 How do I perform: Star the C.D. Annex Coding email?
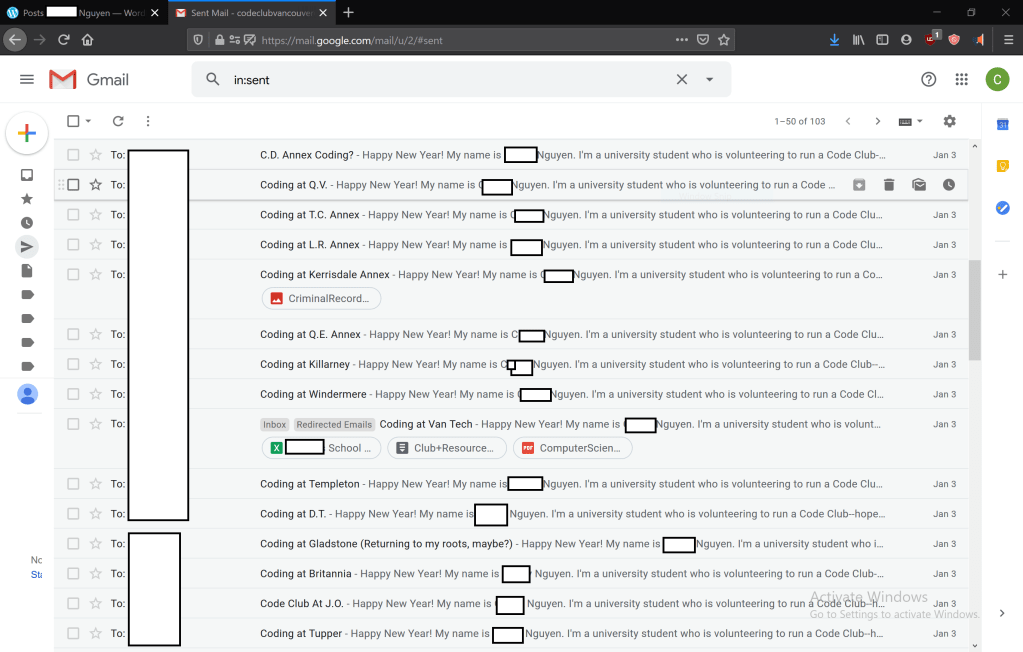pos(96,155)
